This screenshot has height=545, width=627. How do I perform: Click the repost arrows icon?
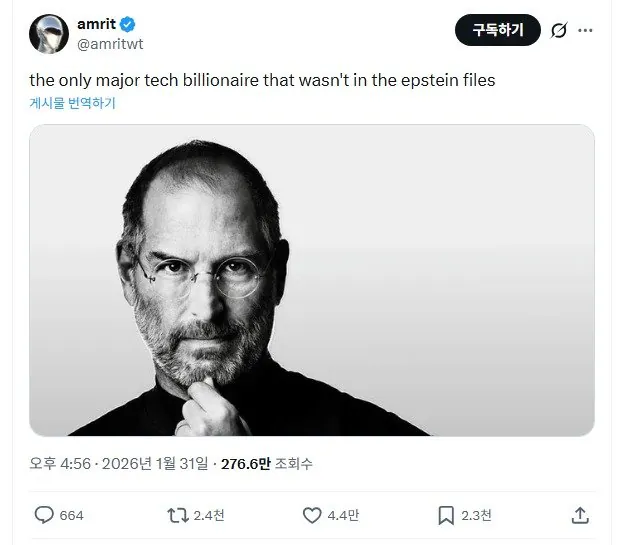[177, 515]
